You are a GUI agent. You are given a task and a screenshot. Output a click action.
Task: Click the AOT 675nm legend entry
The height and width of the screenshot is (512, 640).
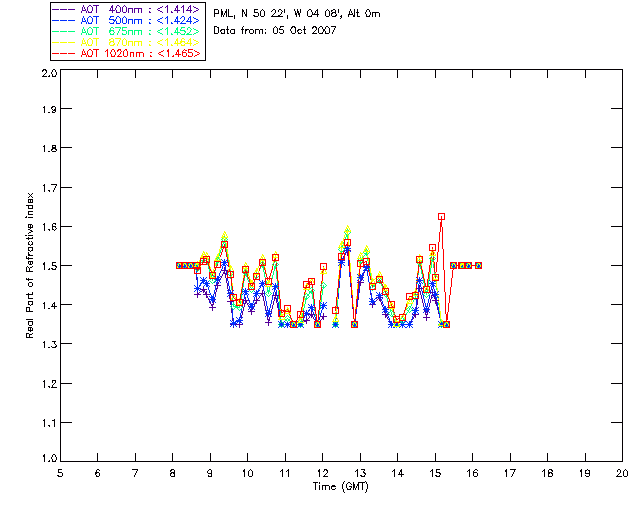click(126, 31)
